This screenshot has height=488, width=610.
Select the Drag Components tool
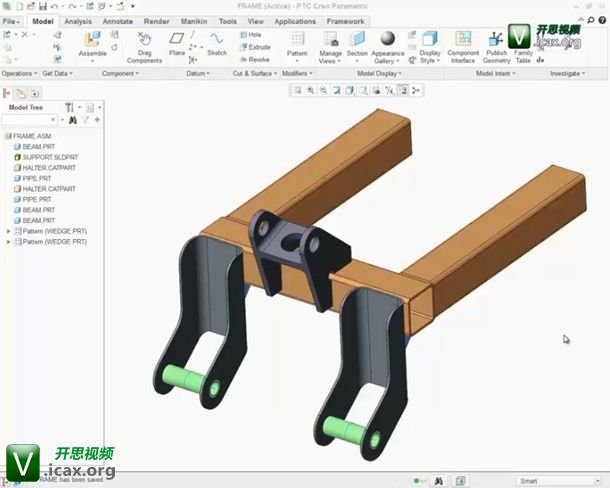144,47
